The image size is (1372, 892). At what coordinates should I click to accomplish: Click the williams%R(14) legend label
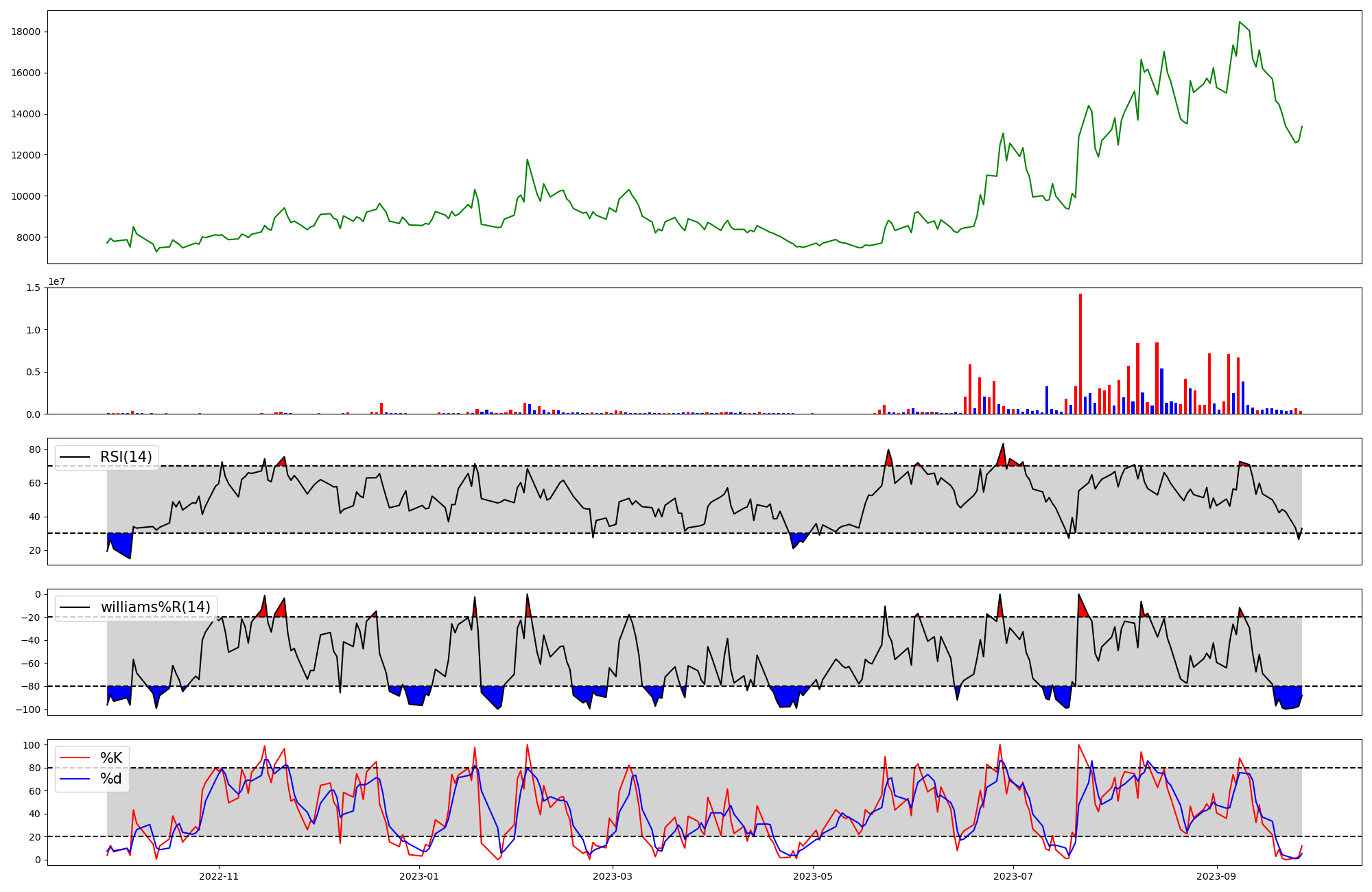pyautogui.click(x=155, y=607)
